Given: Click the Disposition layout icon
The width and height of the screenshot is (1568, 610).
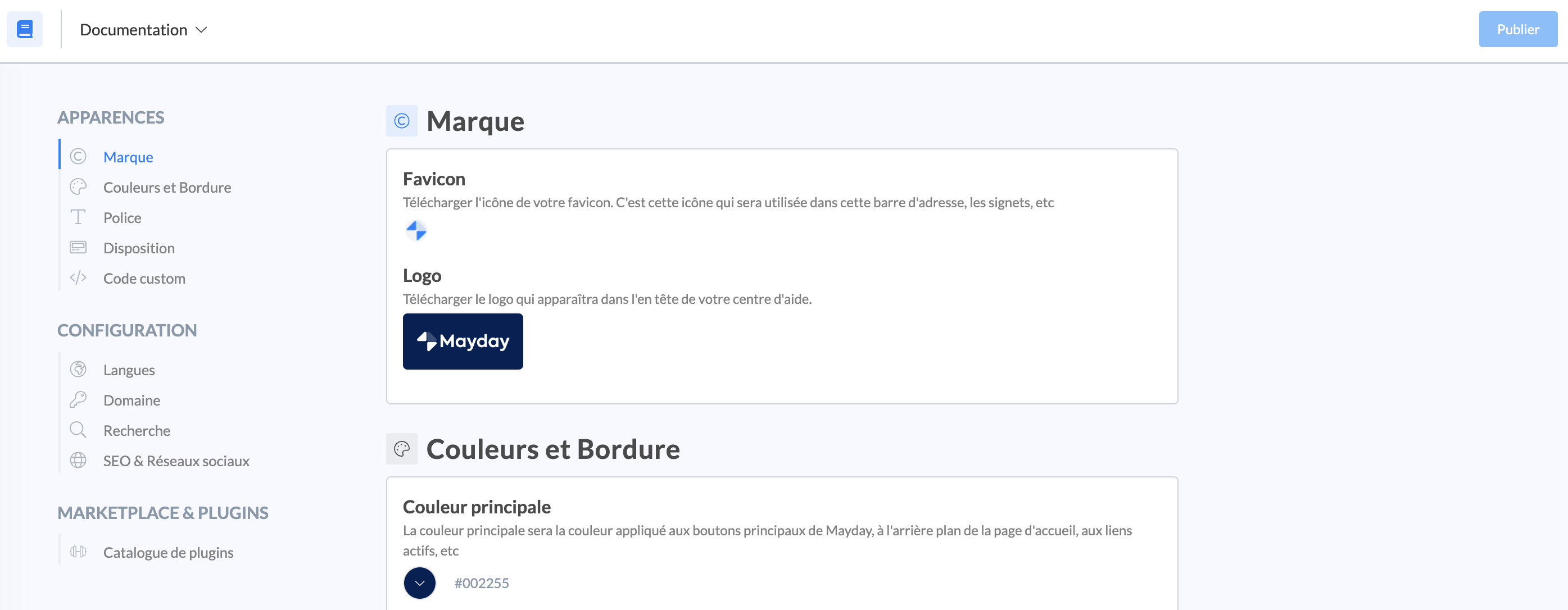Looking at the screenshot, I should (78, 248).
